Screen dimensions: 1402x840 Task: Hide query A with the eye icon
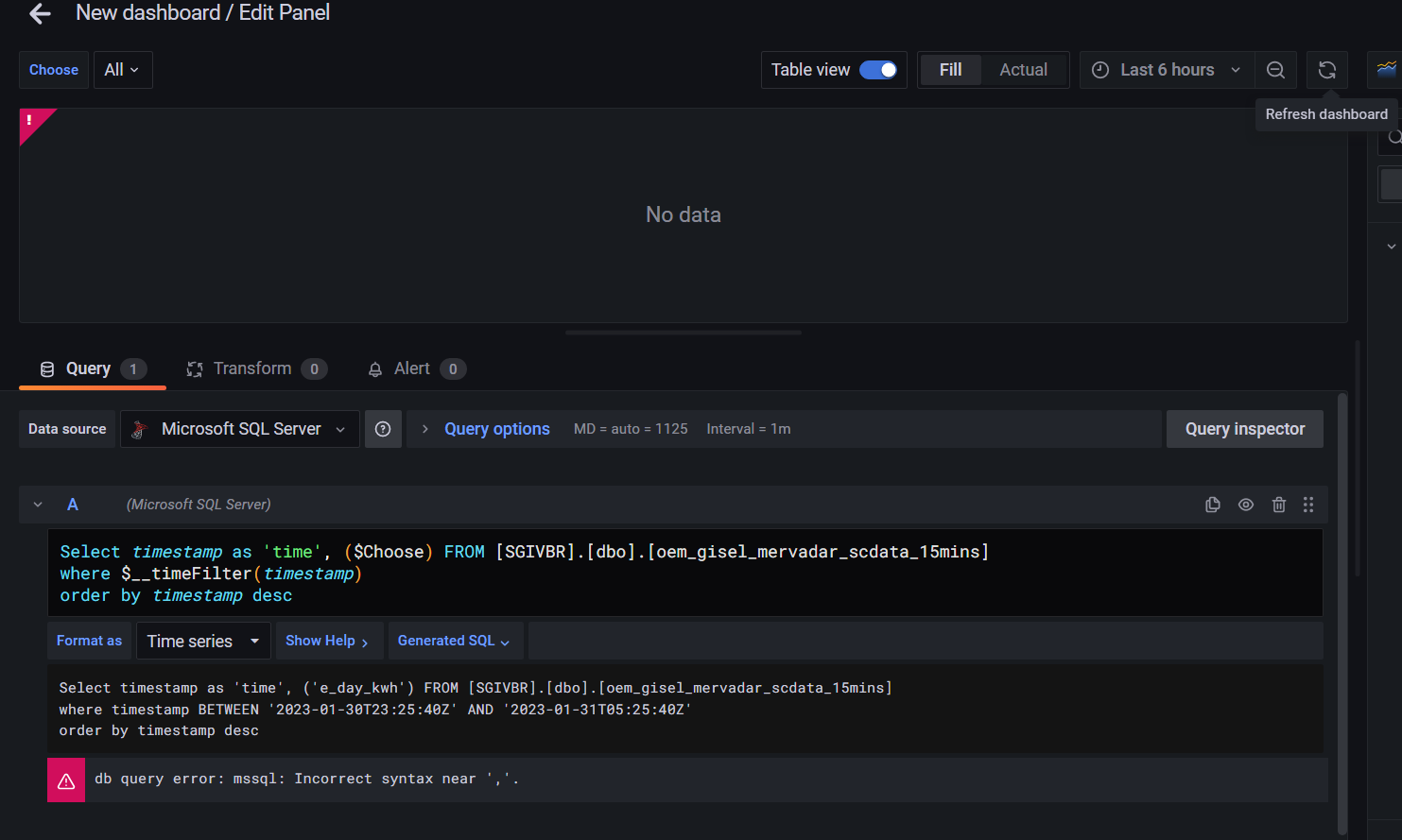pos(1246,505)
